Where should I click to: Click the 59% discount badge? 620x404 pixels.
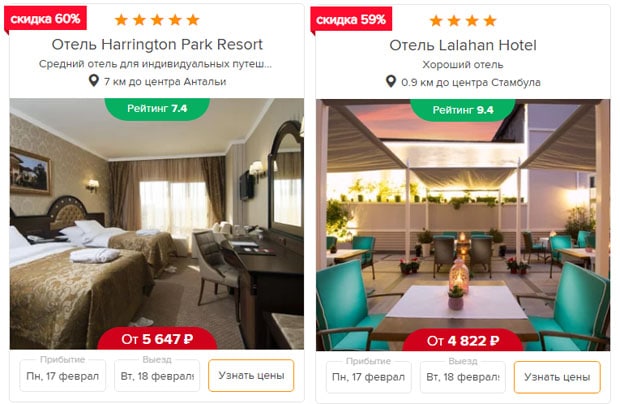(x=351, y=20)
